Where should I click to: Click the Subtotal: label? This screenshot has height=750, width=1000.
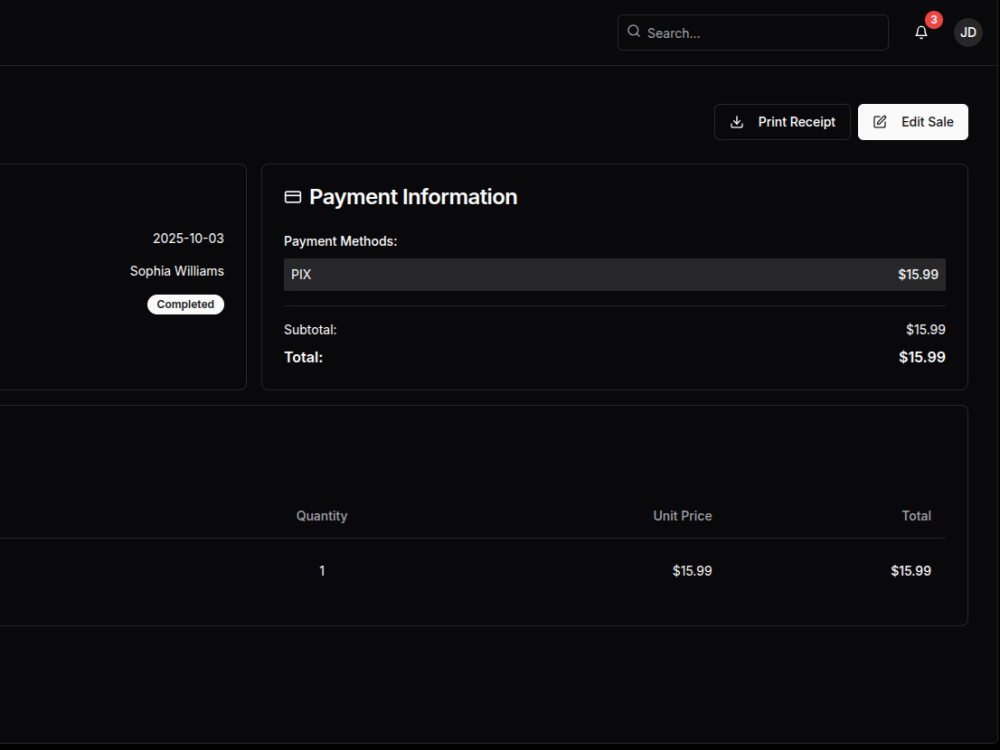(310, 330)
